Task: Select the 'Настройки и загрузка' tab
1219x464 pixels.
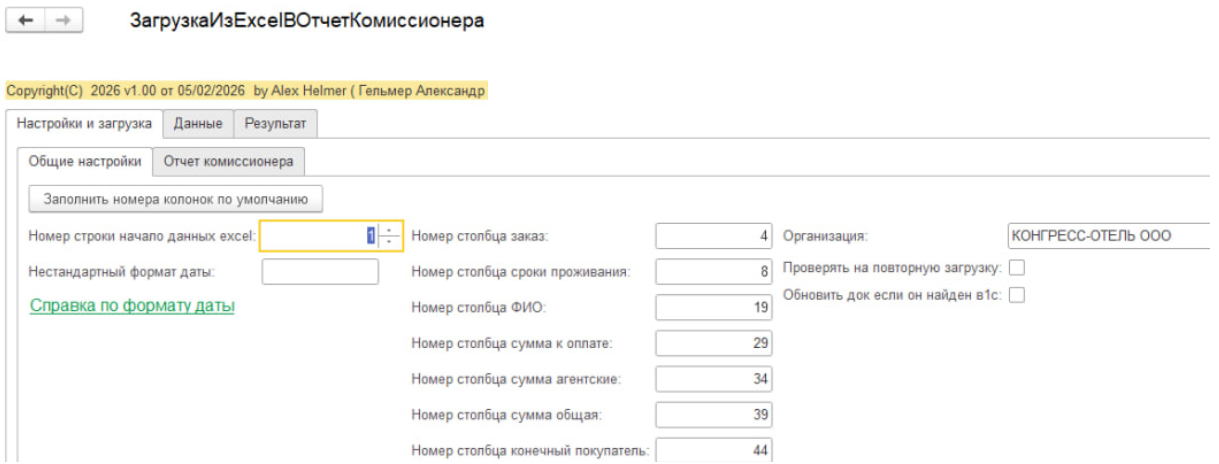Action: [84, 123]
